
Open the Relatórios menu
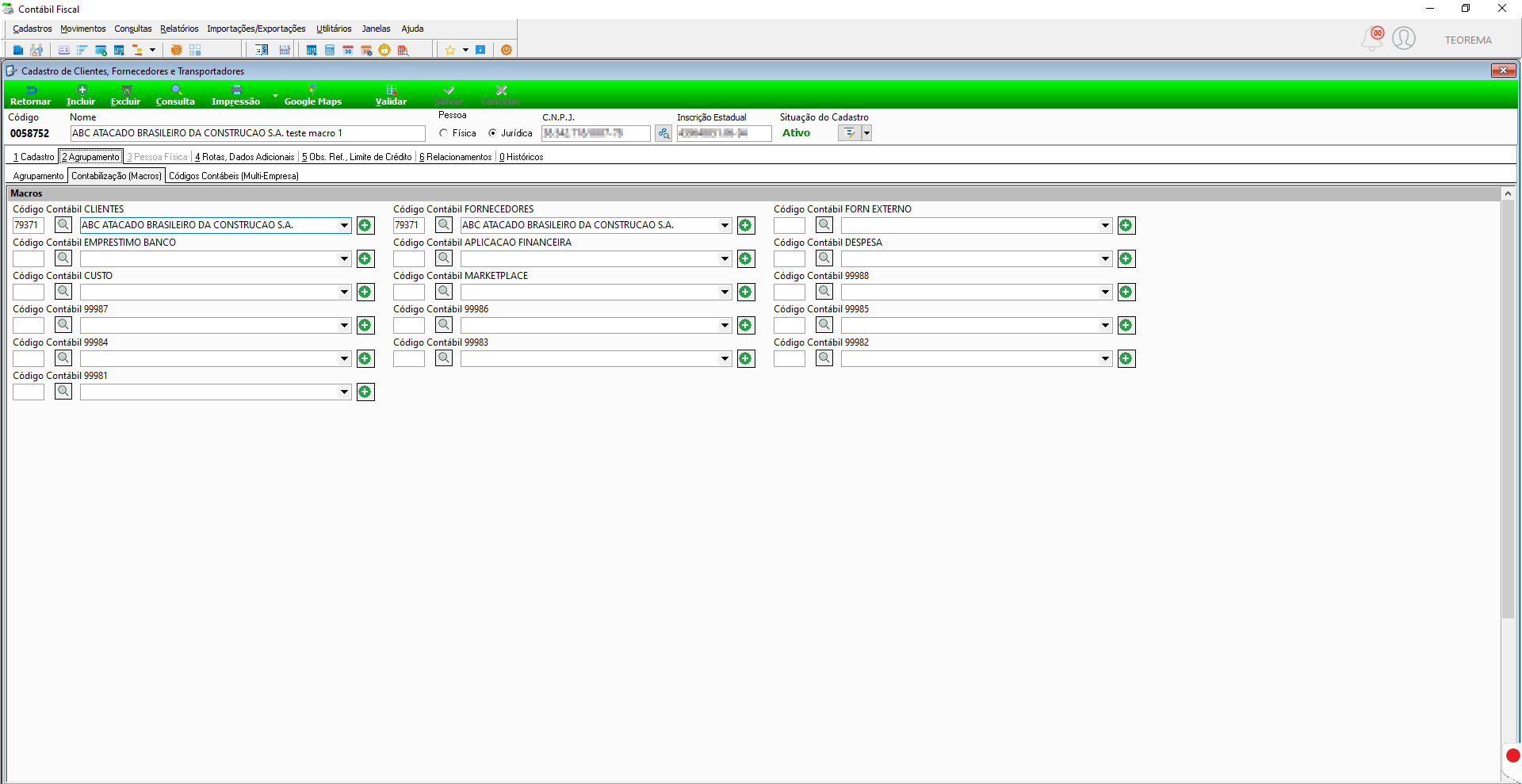click(x=179, y=29)
